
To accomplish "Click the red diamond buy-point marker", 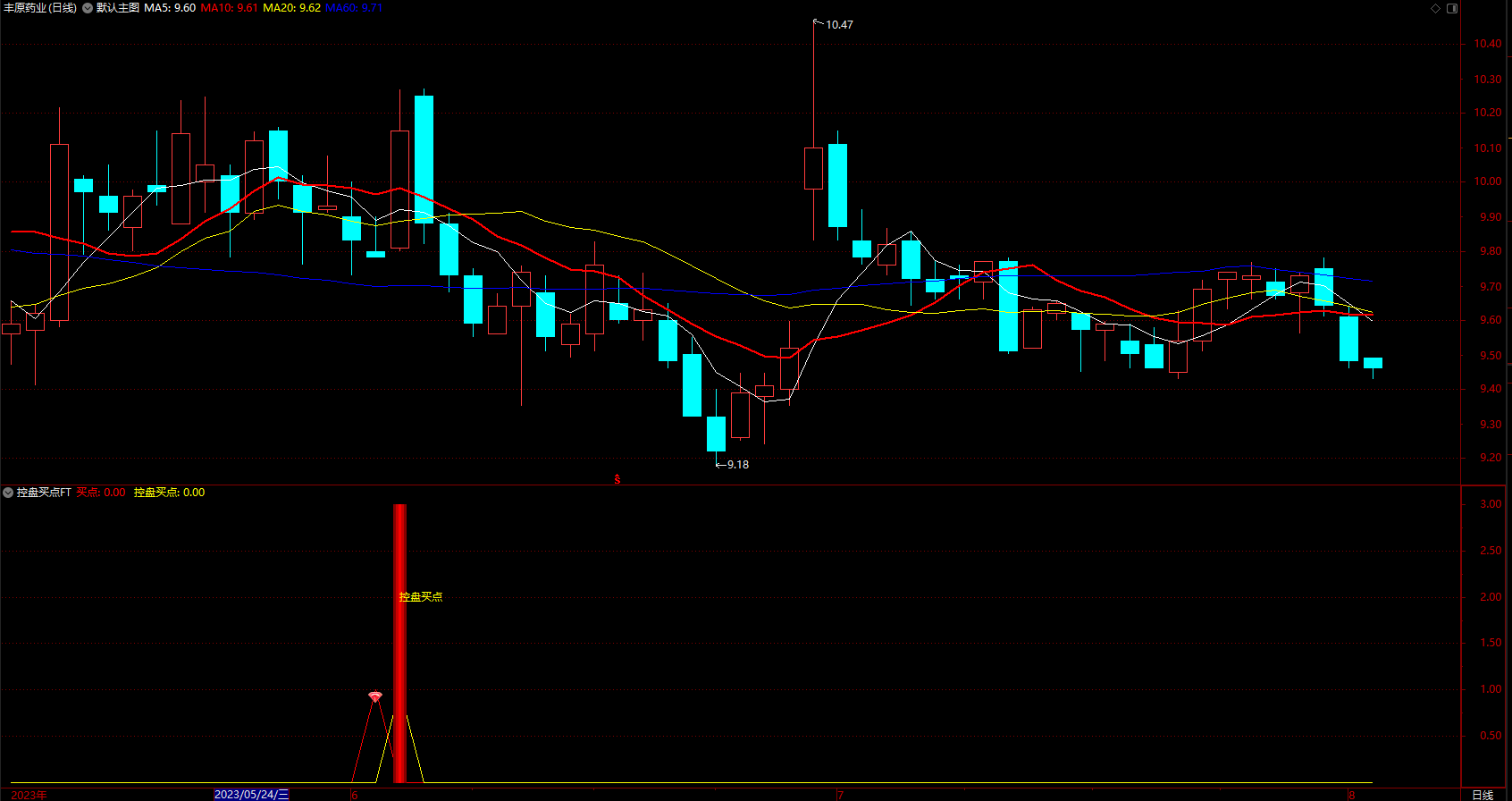I will tap(375, 696).
